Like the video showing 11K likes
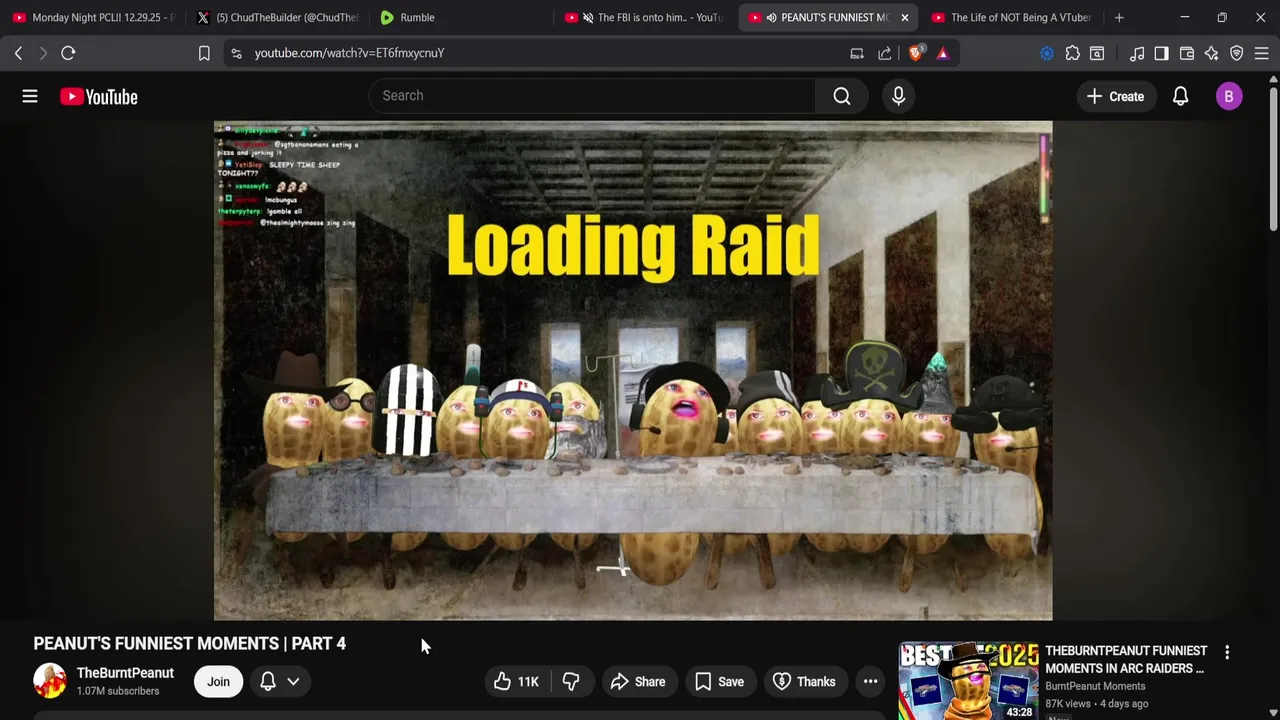This screenshot has width=1280, height=720. (x=516, y=682)
